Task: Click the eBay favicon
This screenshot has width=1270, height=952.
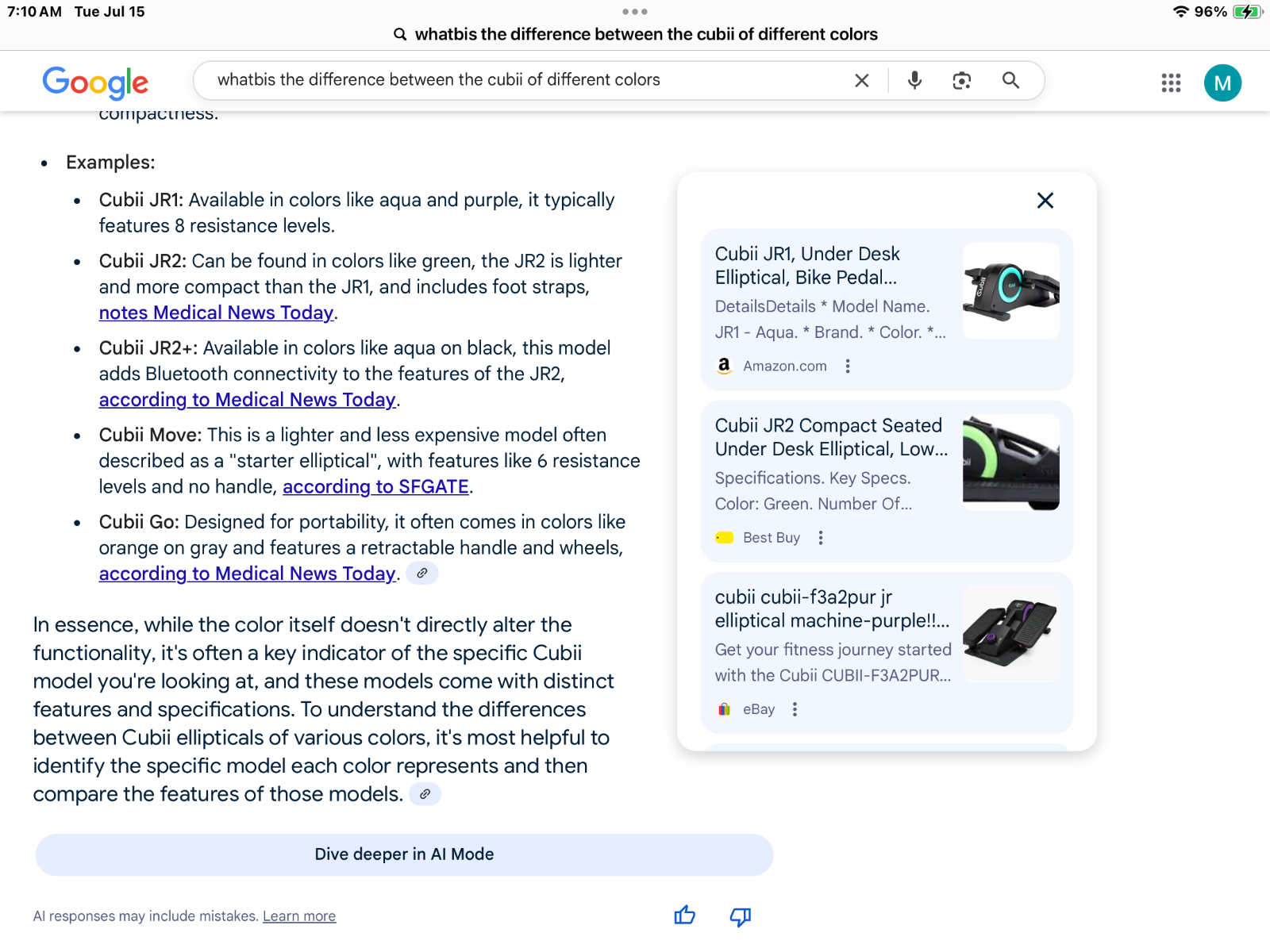Action: click(x=724, y=709)
